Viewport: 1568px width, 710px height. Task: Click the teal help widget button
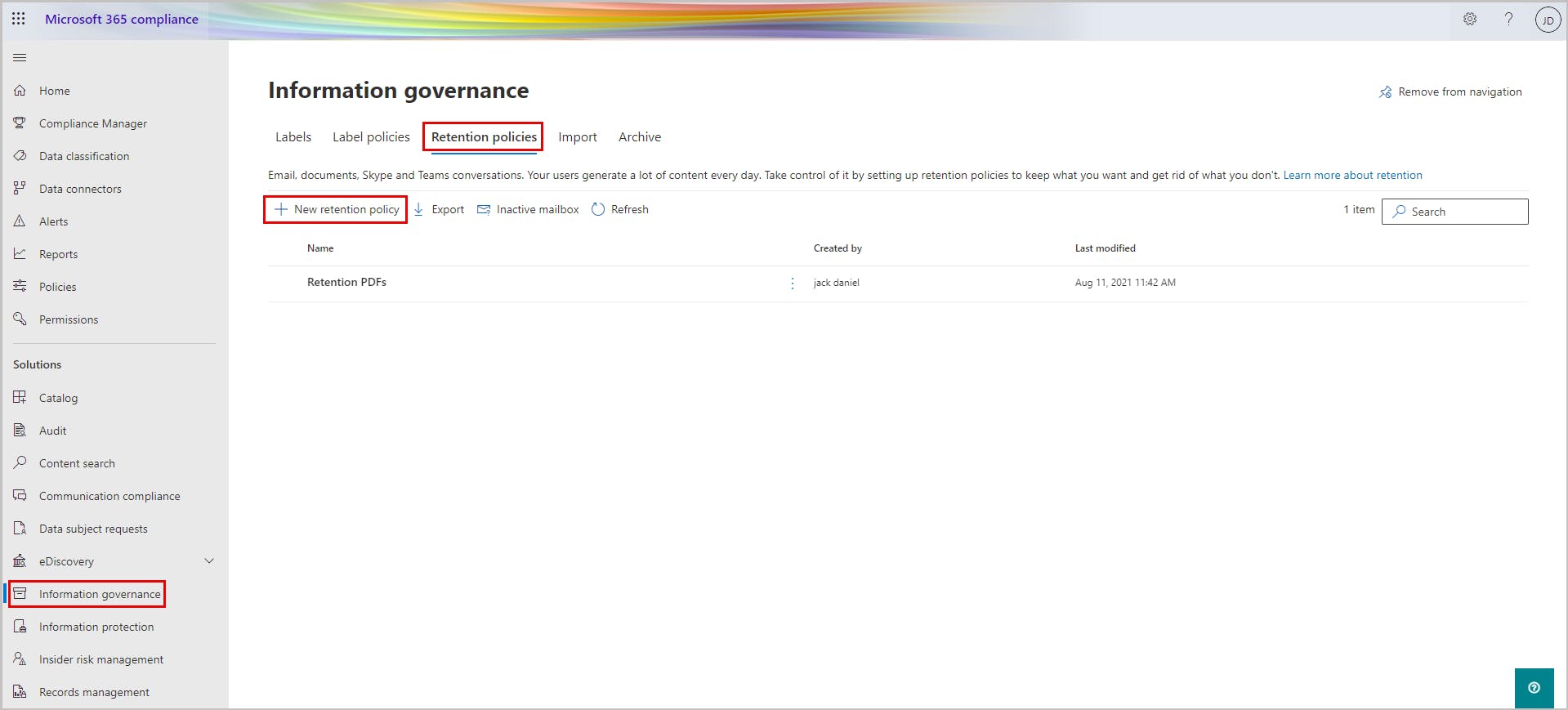[1534, 688]
